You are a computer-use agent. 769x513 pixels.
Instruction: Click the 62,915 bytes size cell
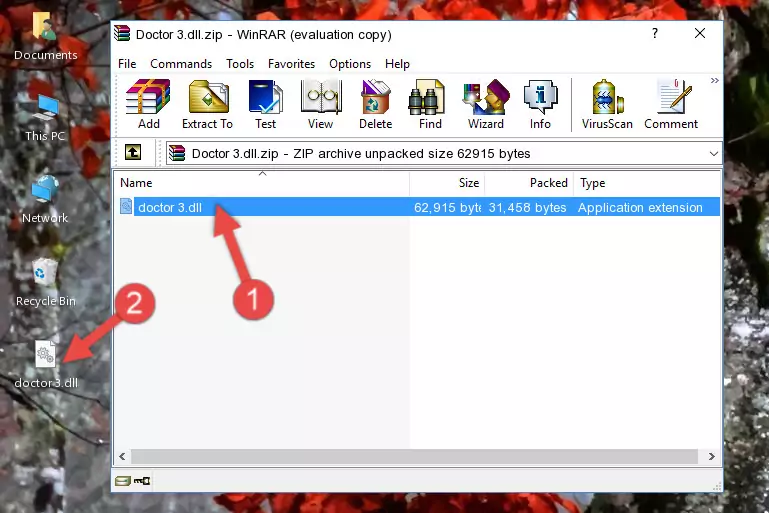(x=447, y=207)
